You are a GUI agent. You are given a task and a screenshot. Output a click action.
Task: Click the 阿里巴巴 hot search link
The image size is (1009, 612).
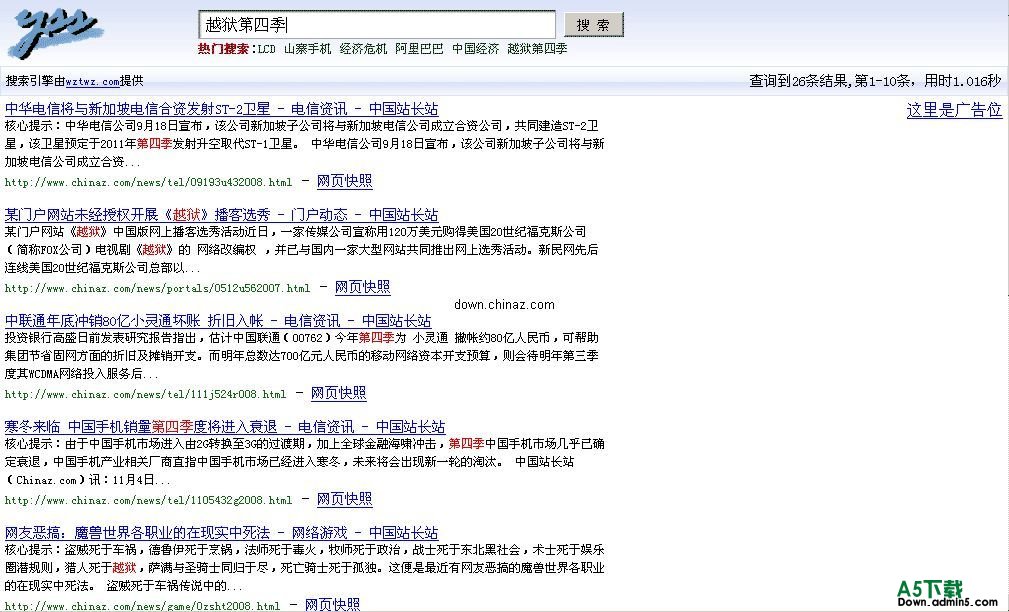point(419,48)
